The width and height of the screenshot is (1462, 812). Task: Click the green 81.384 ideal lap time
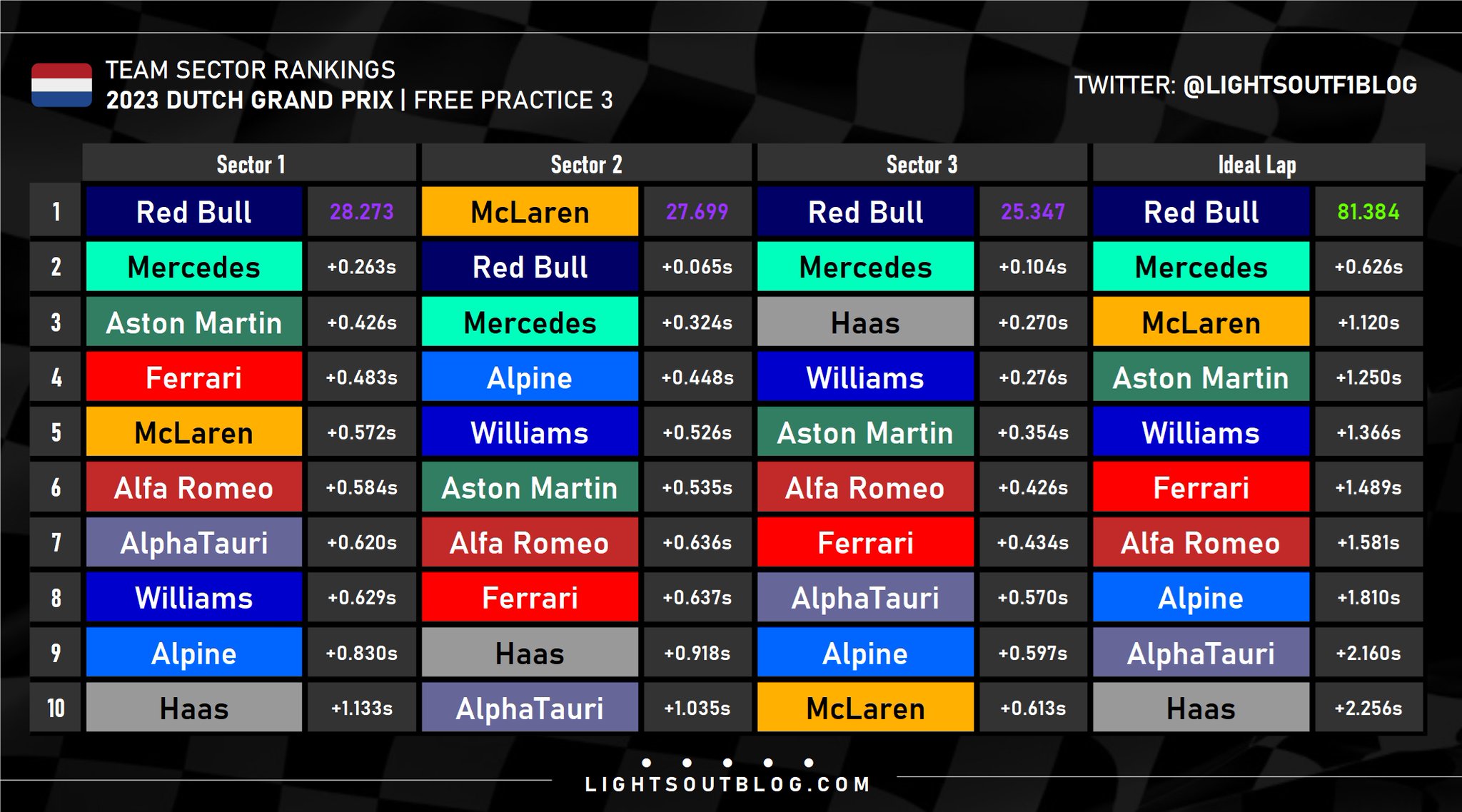1368,212
